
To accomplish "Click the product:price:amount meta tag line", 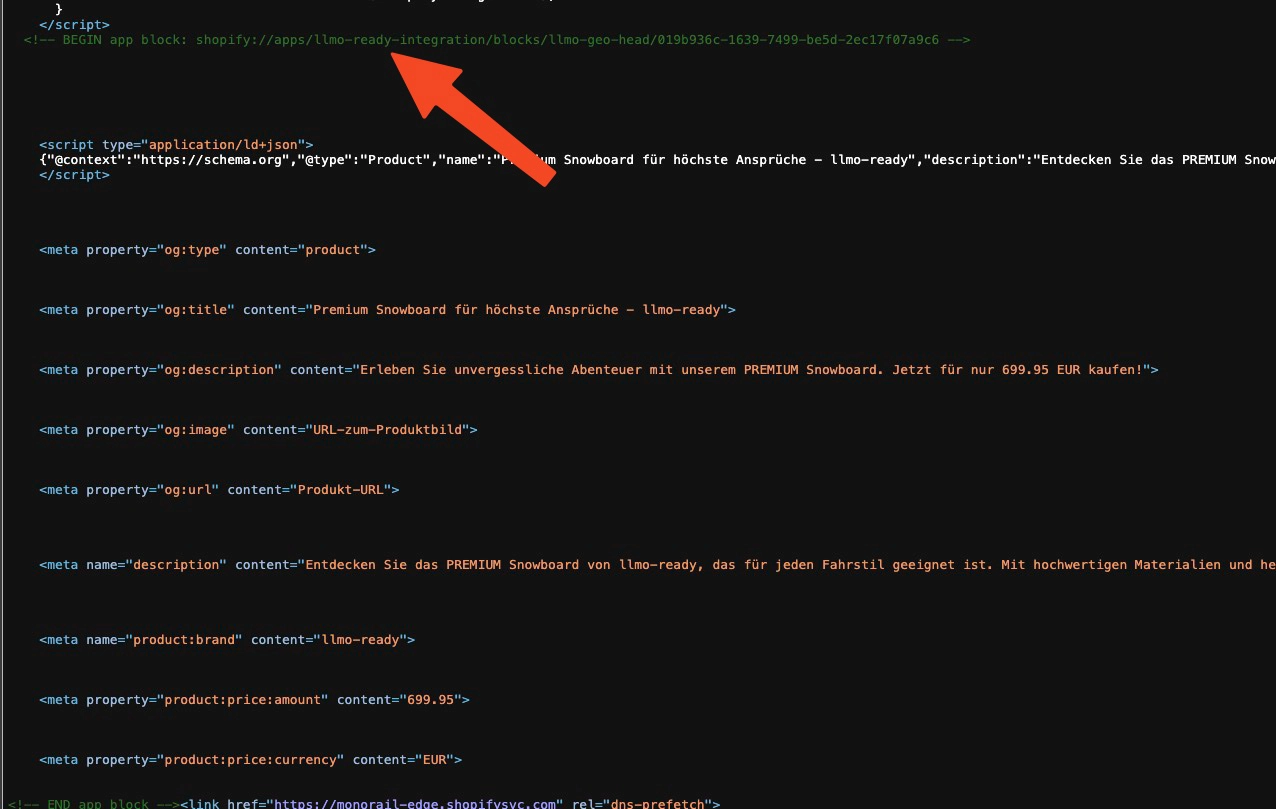I will [x=254, y=700].
